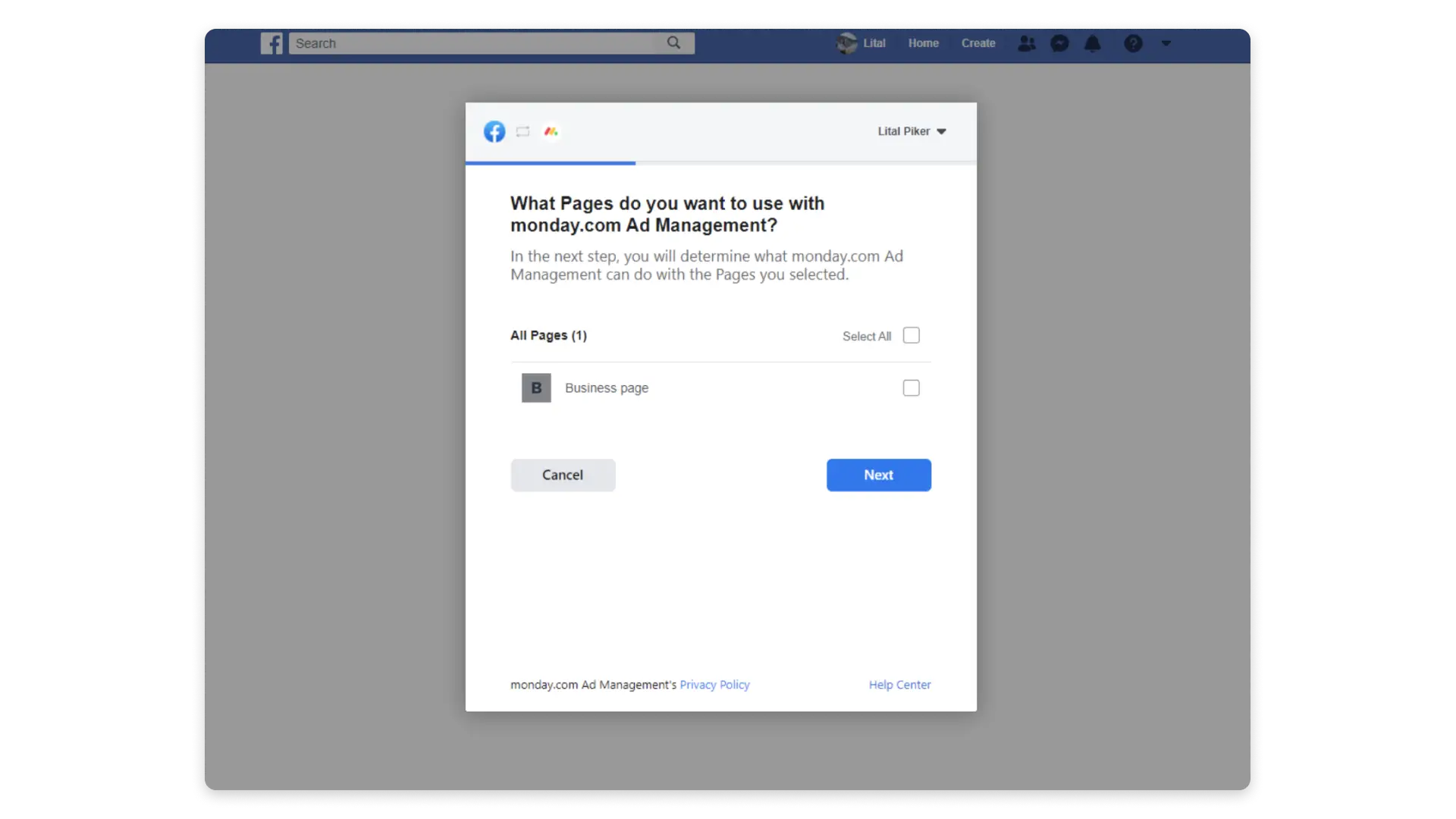This screenshot has width=1456, height=819.
Task: Open Friend Requests icon
Action: click(x=1027, y=43)
